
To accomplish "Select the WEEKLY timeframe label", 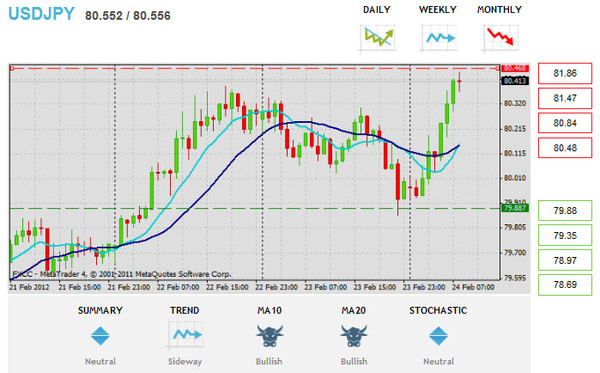I will pyautogui.click(x=438, y=10).
